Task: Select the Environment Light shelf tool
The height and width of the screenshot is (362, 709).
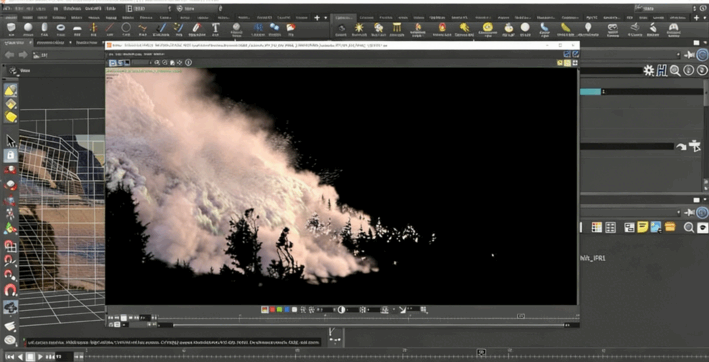Action: (x=487, y=29)
